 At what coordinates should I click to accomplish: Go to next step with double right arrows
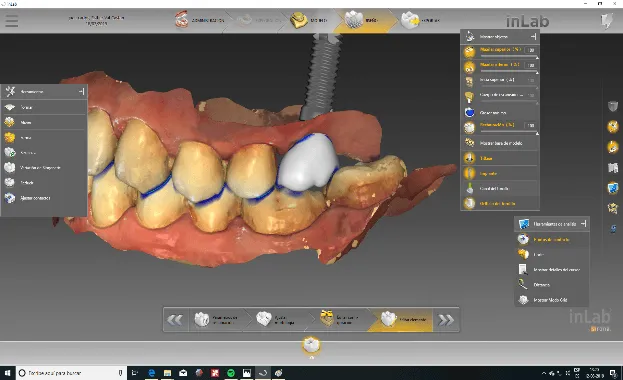point(446,320)
